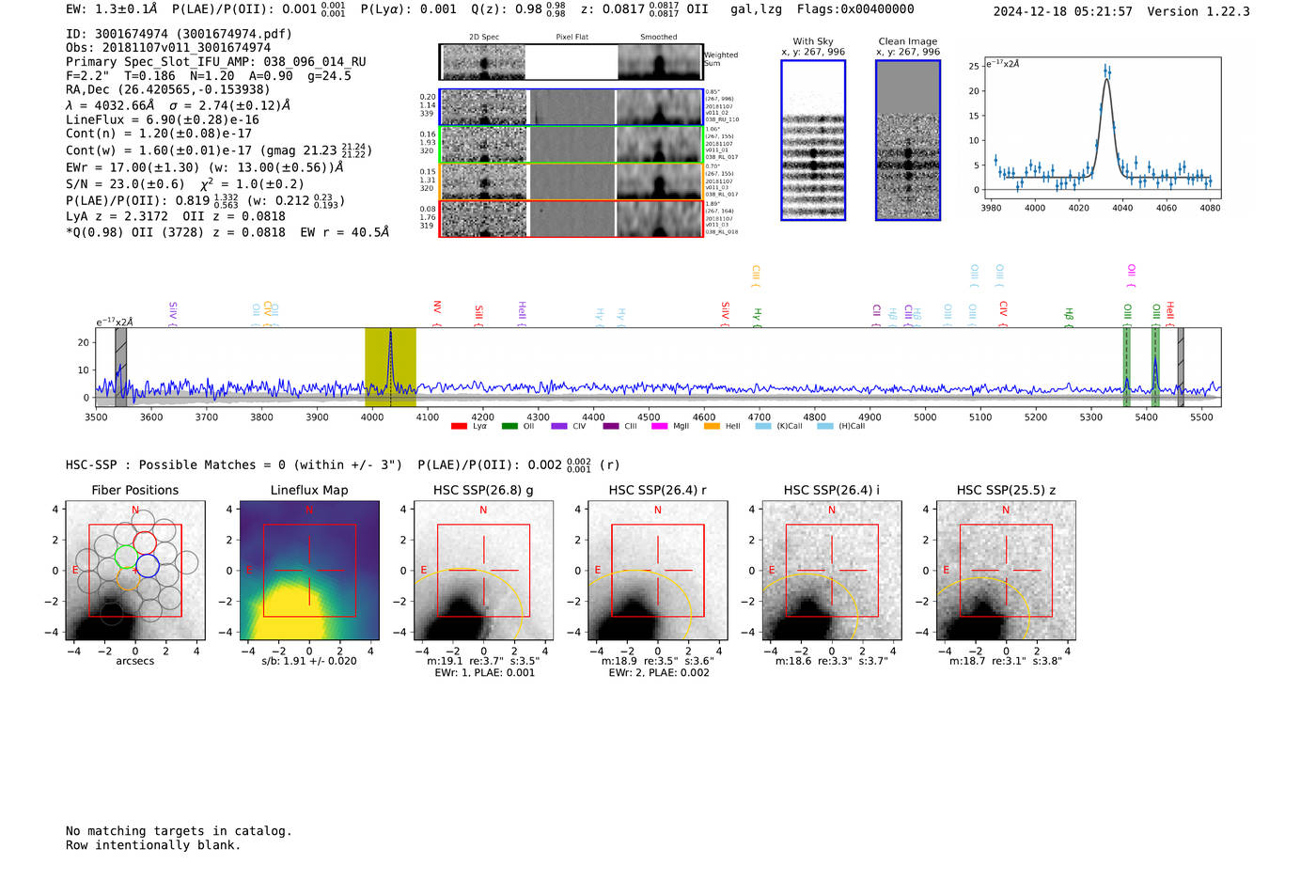Open the Gaussian line fit plot
The image size is (1316, 896).
tap(1102, 127)
